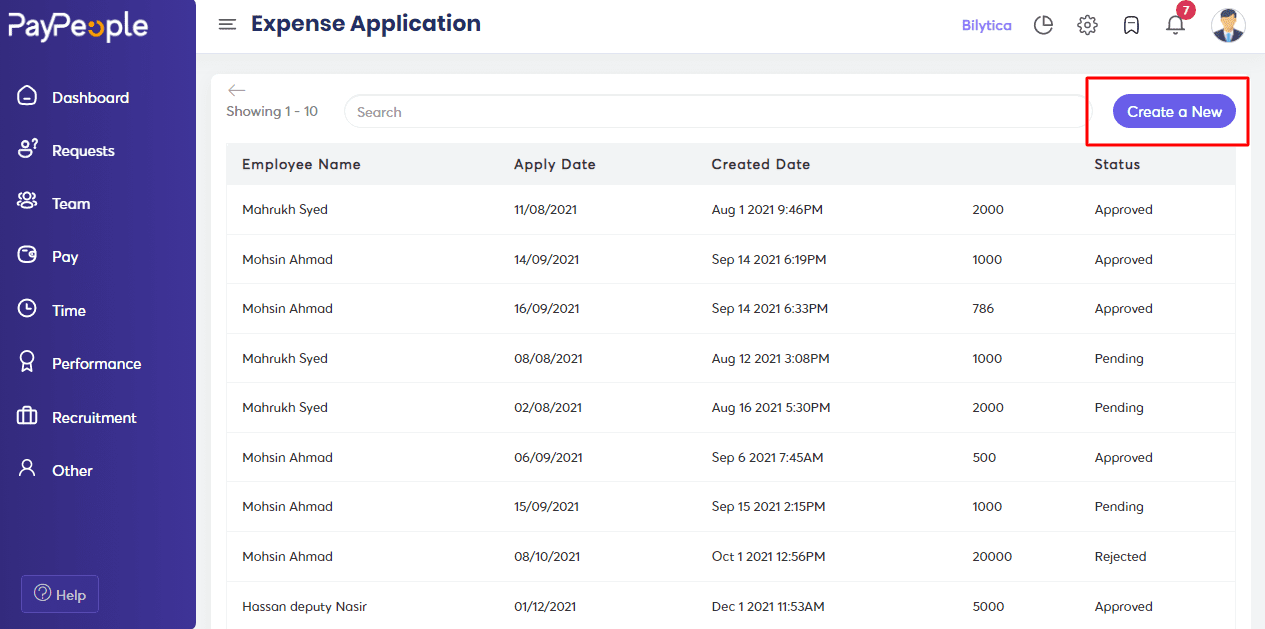This screenshot has height=629, width=1265.
Task: Open the notifications bell
Action: click(x=1176, y=25)
